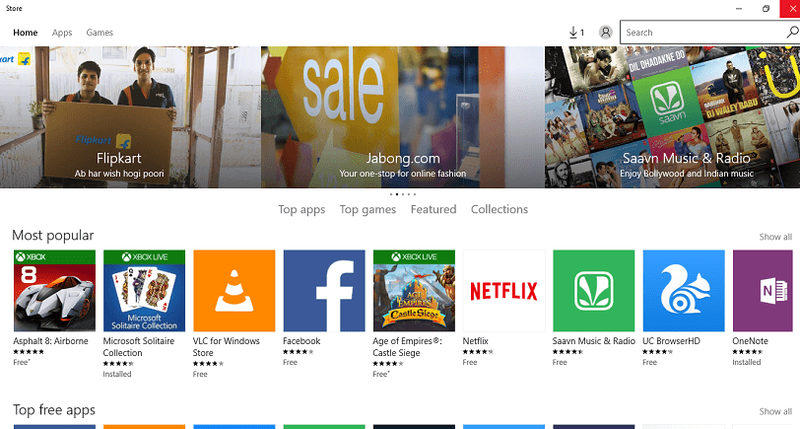The height and width of the screenshot is (429, 800).
Task: Open the VLC for Windows Store tile
Action: click(234, 291)
